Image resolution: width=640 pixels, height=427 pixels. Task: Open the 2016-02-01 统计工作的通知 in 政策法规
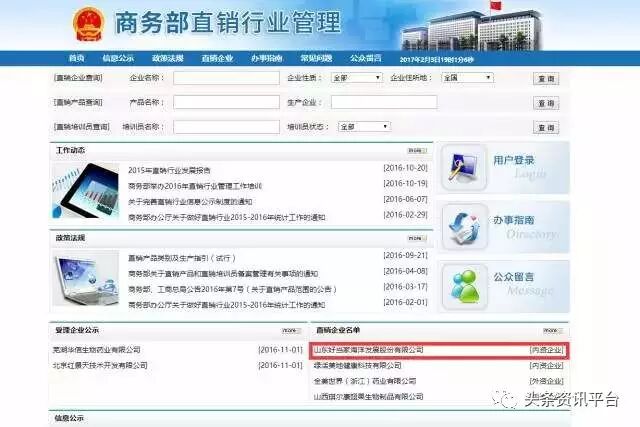tap(227, 305)
